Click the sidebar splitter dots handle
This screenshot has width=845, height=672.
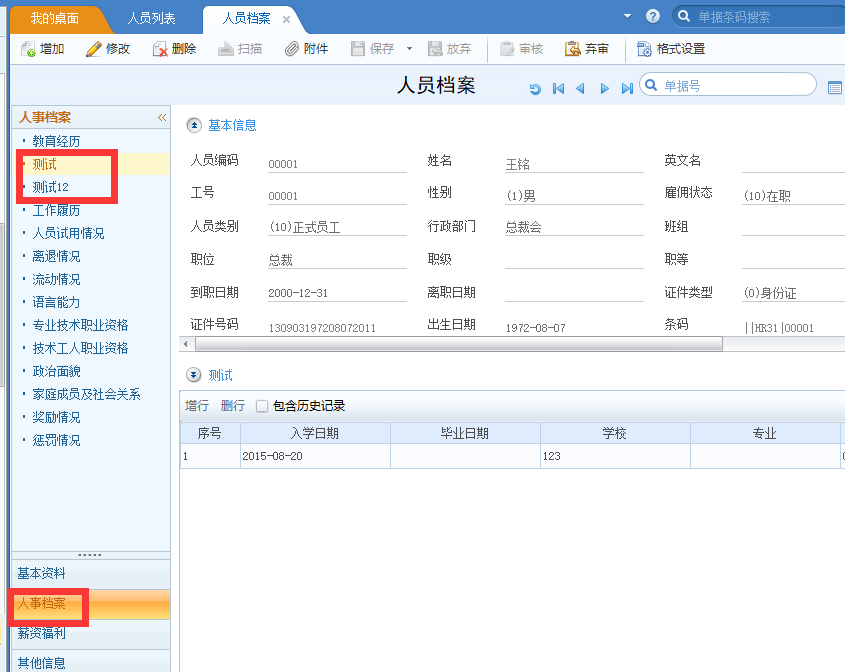point(89,555)
